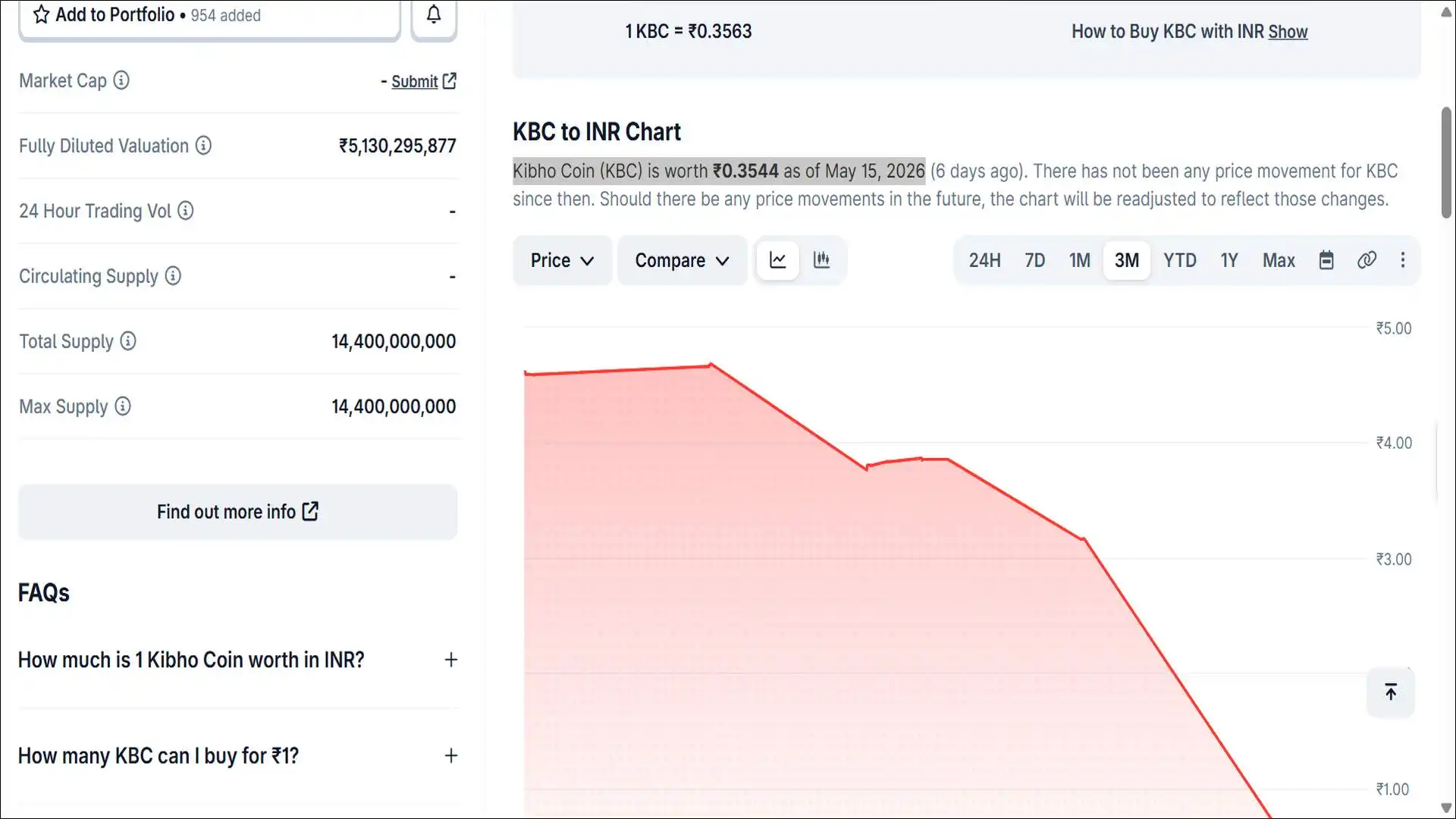Click scrollbar down arrow
The height and width of the screenshot is (819, 1456).
(1446, 808)
